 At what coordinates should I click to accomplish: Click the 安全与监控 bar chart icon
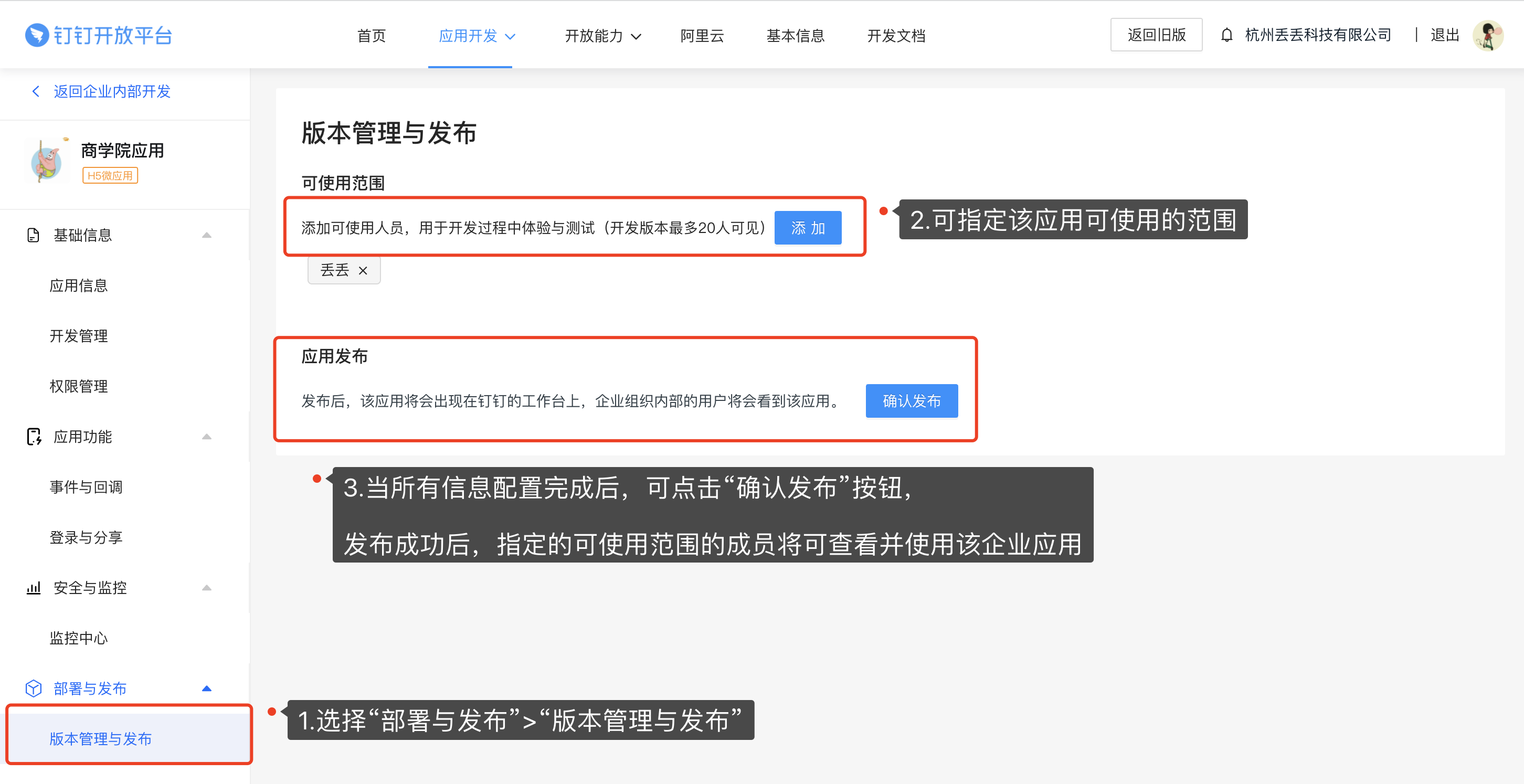click(x=33, y=588)
